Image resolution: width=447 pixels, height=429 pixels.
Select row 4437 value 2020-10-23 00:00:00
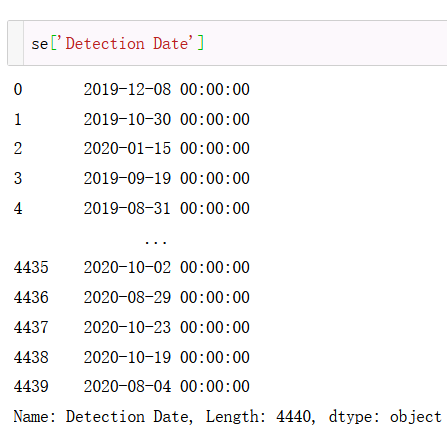(167, 327)
